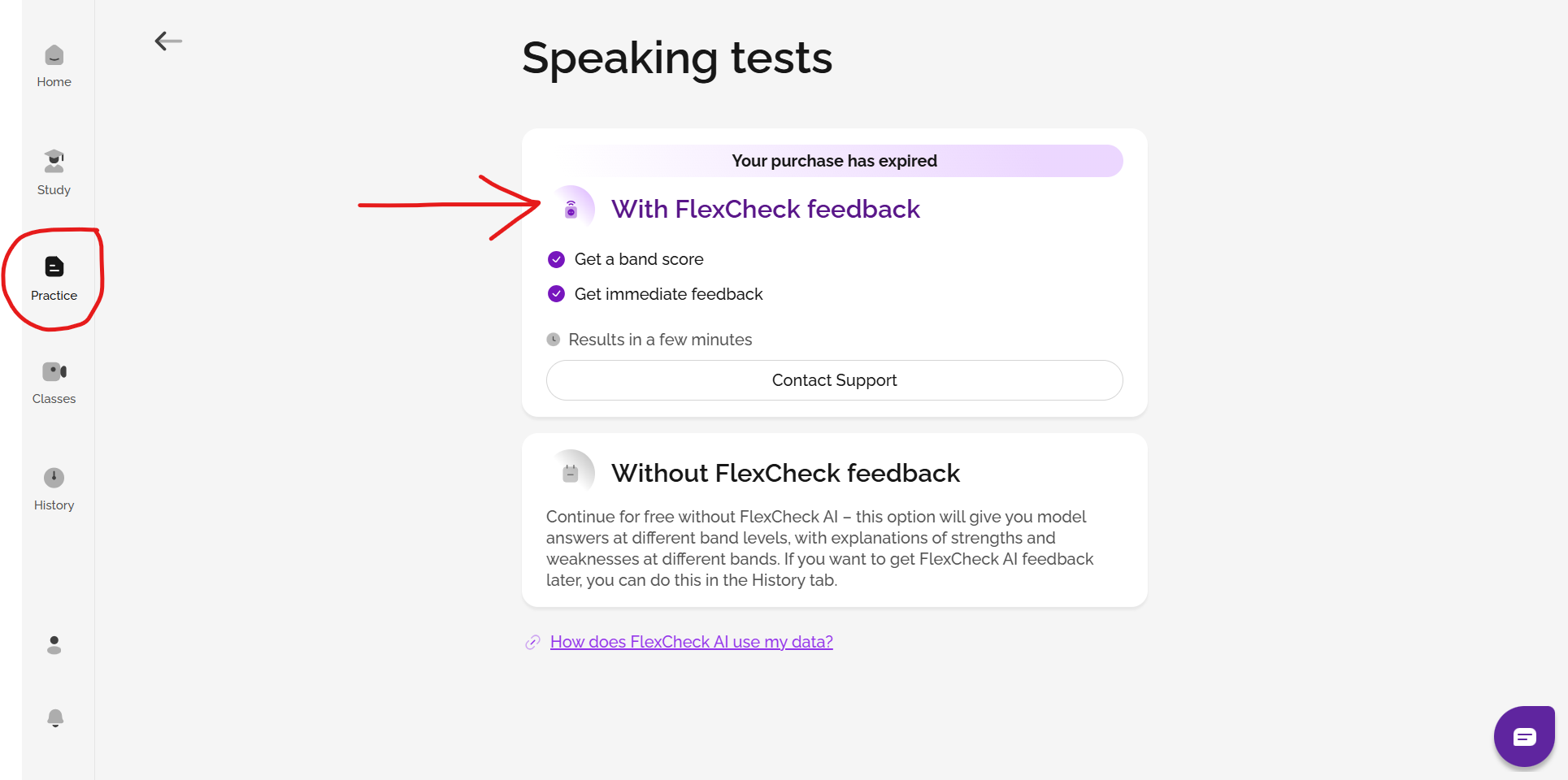Viewport: 1568px width, 780px height.
Task: Open the History clock icon
Action: click(x=54, y=478)
